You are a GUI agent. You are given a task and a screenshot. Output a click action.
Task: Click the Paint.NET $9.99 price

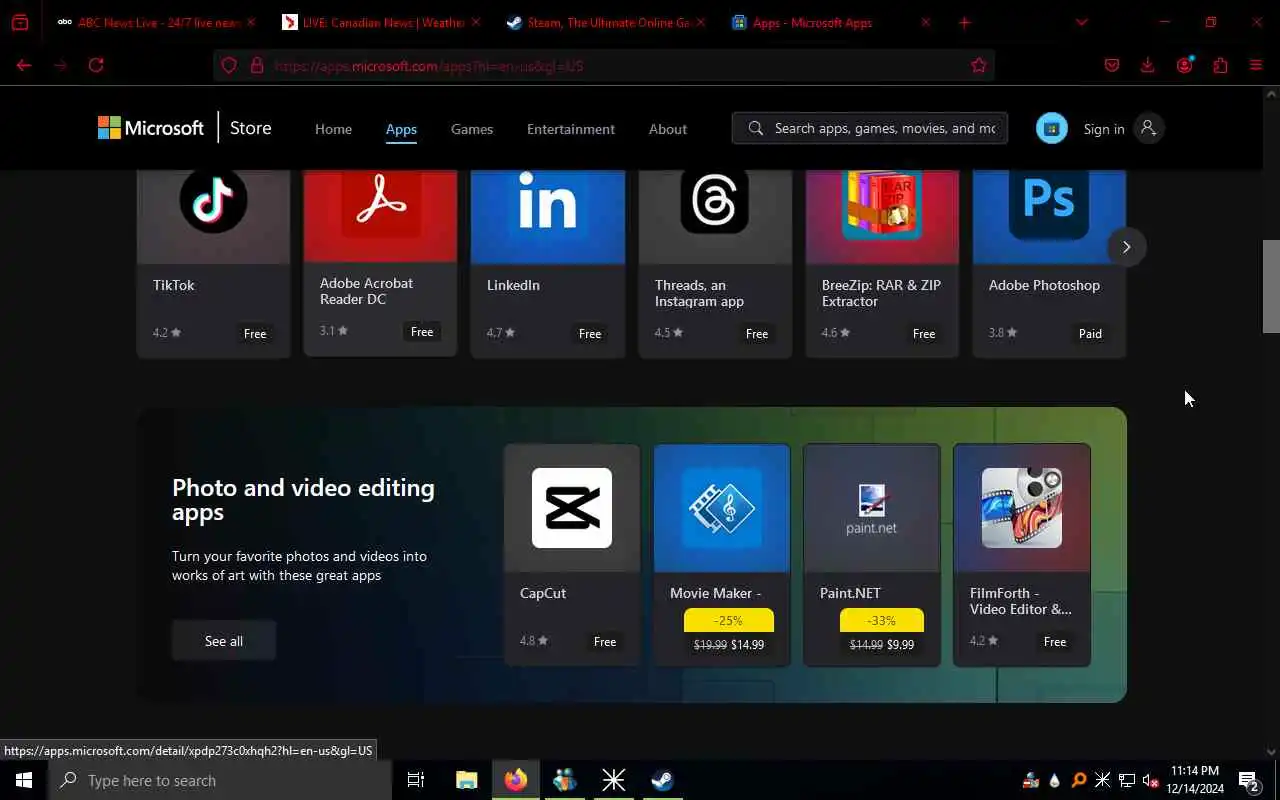pyautogui.click(x=900, y=645)
